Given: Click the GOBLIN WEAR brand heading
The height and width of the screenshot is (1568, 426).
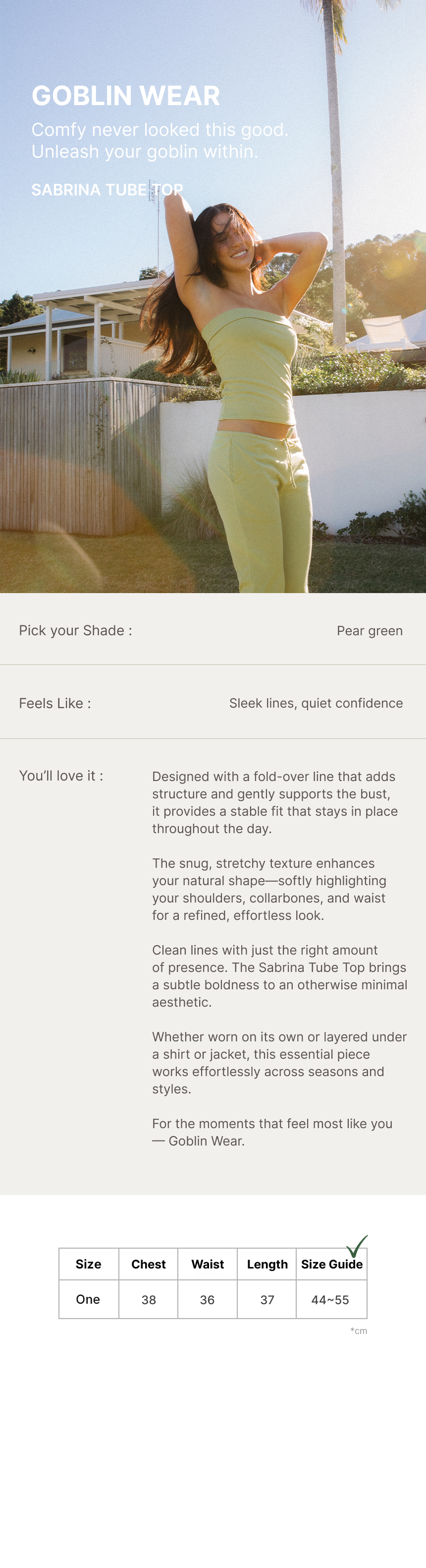Looking at the screenshot, I should [126, 96].
